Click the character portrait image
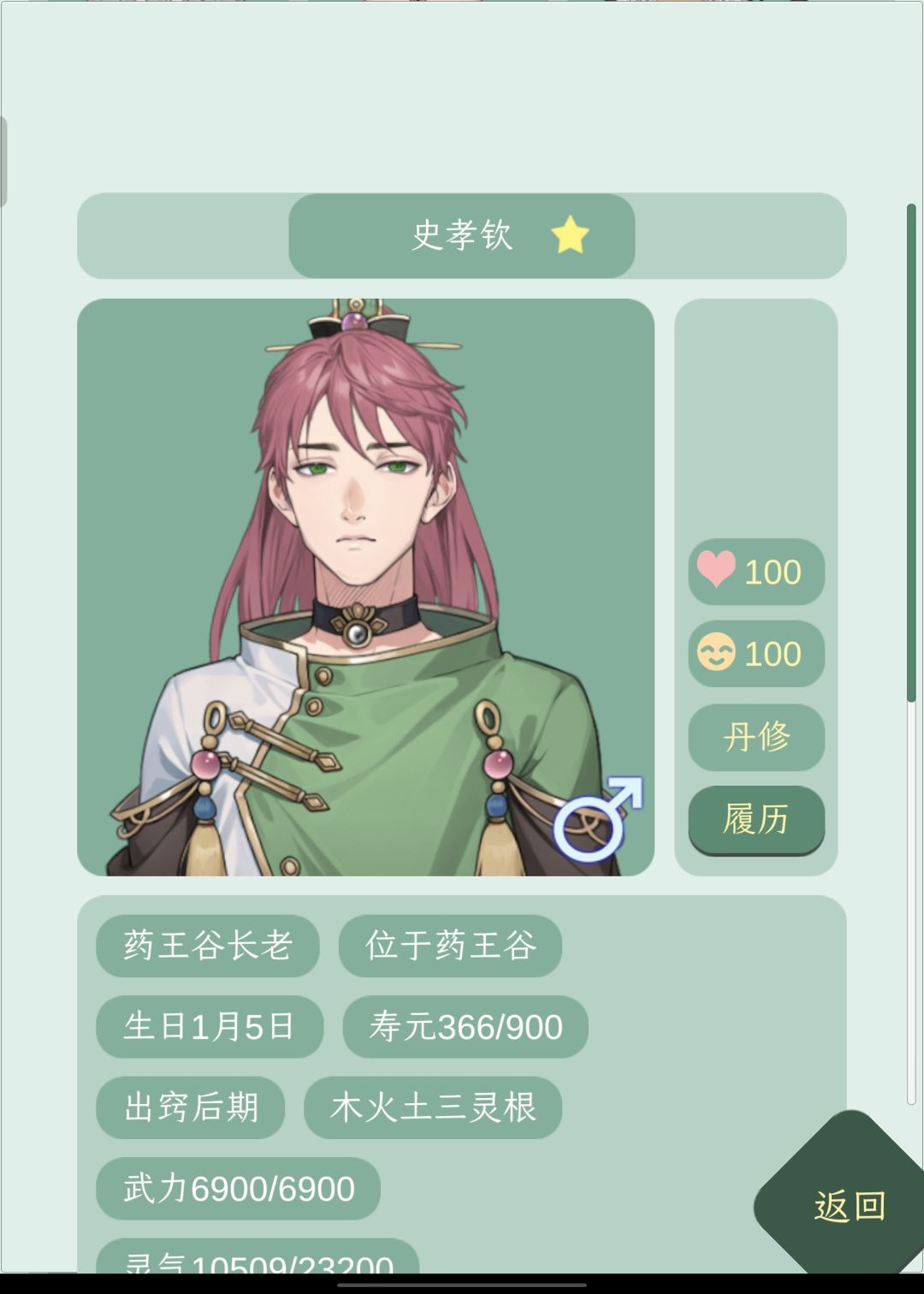 [x=365, y=587]
